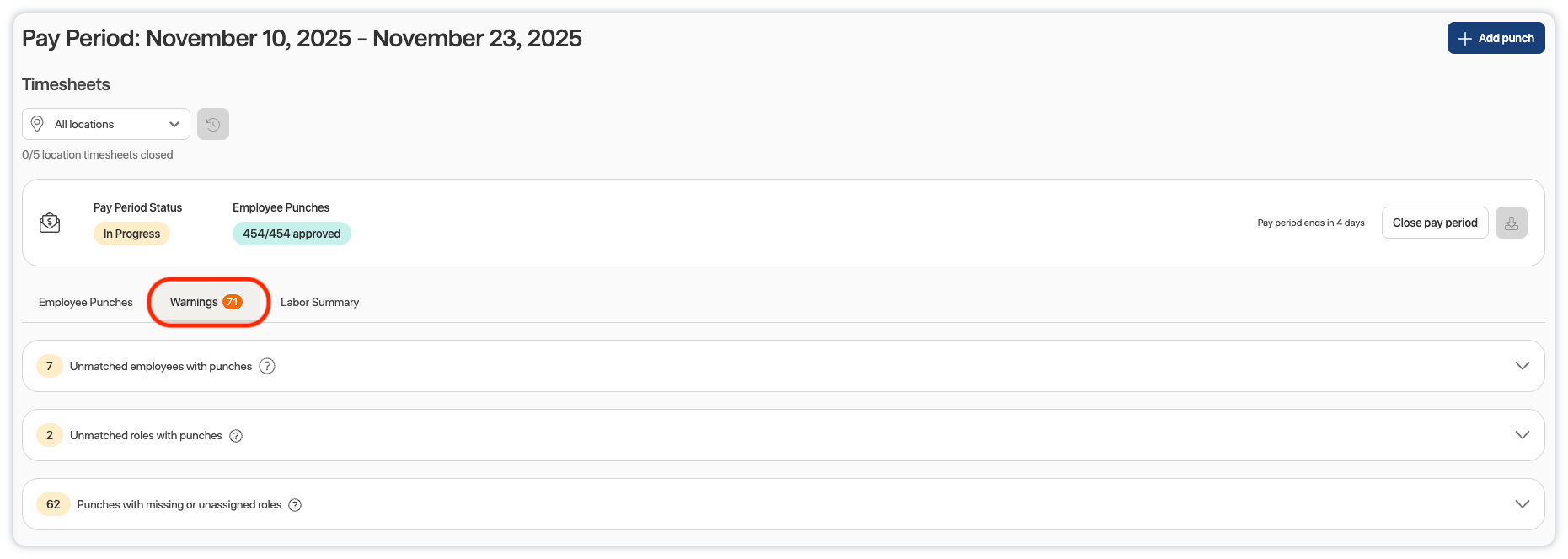1568x559 pixels.
Task: Expand Punches with missing or unassigned roles
Action: [x=1522, y=504]
